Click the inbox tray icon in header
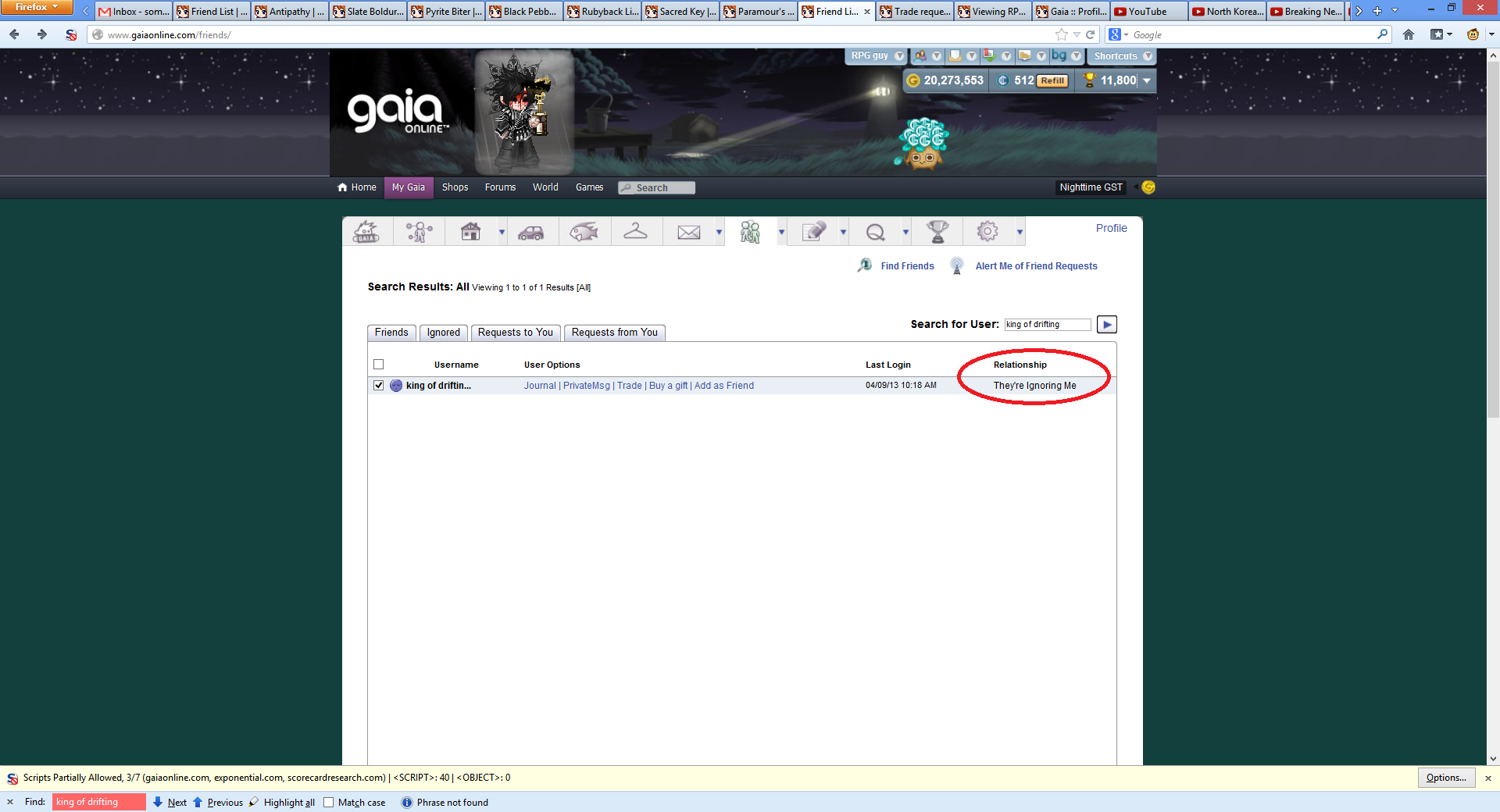1500x812 pixels. (955, 56)
